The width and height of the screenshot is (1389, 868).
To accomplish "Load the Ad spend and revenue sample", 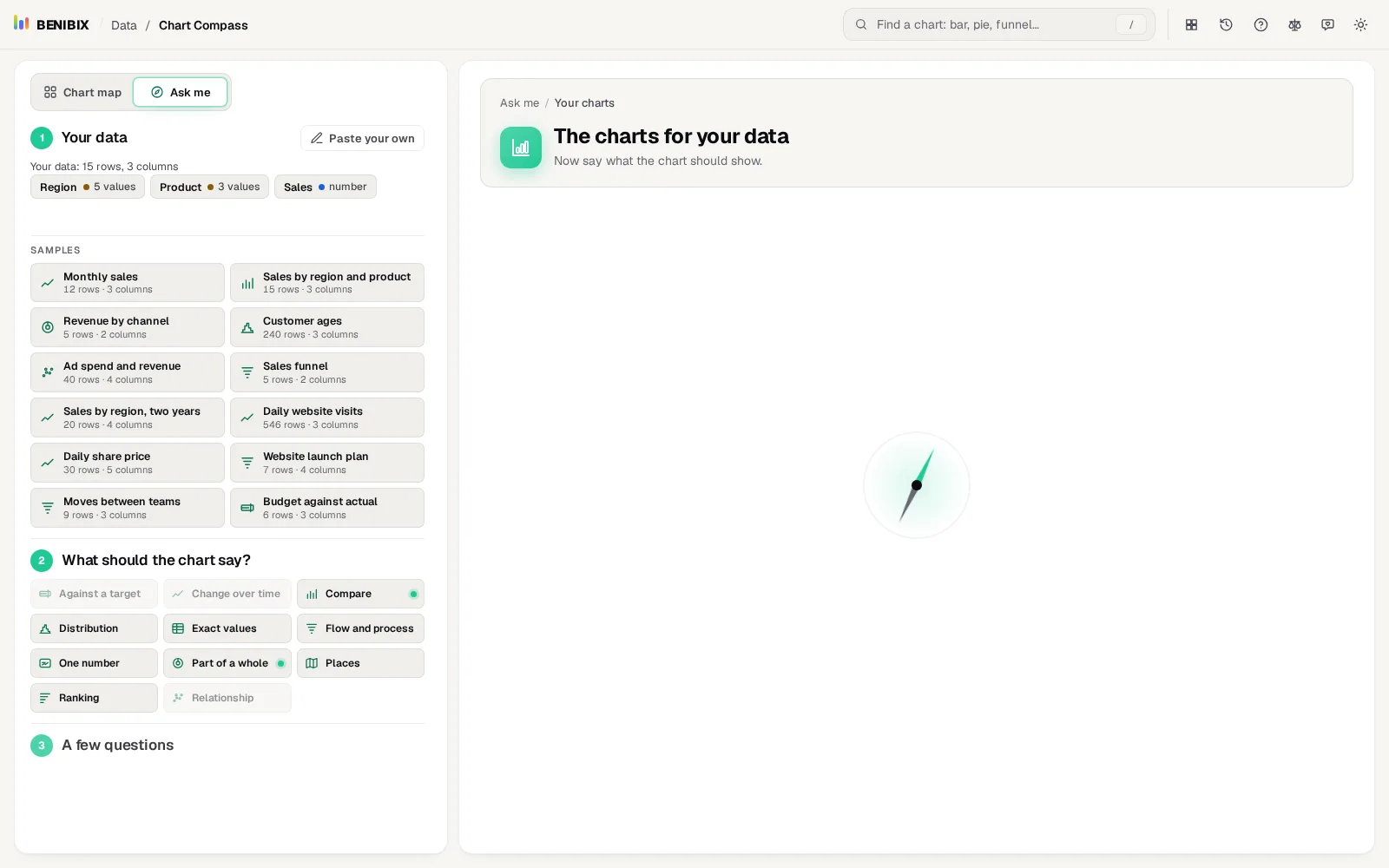I will point(128,372).
